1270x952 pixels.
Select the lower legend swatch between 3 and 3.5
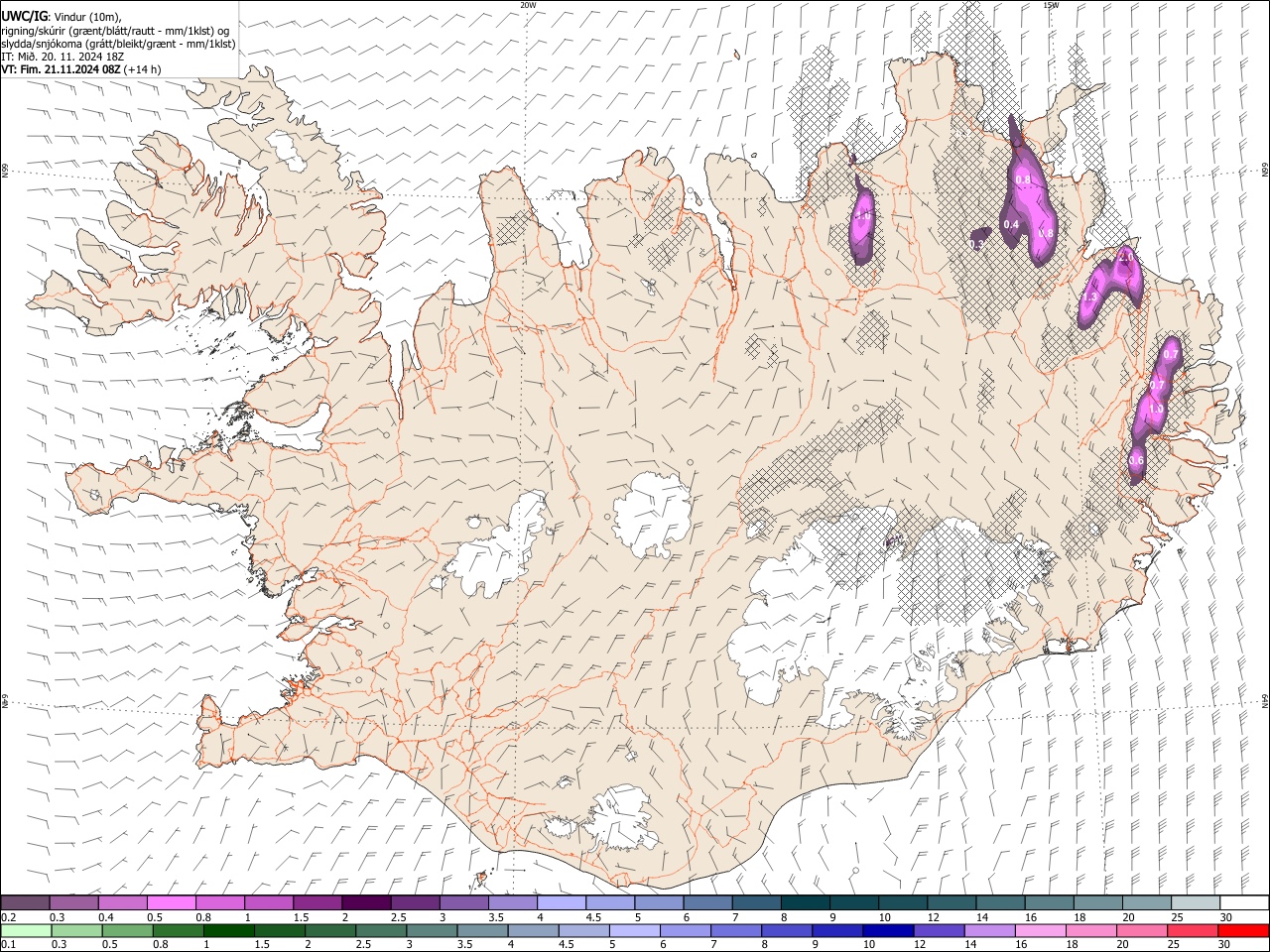433,930
